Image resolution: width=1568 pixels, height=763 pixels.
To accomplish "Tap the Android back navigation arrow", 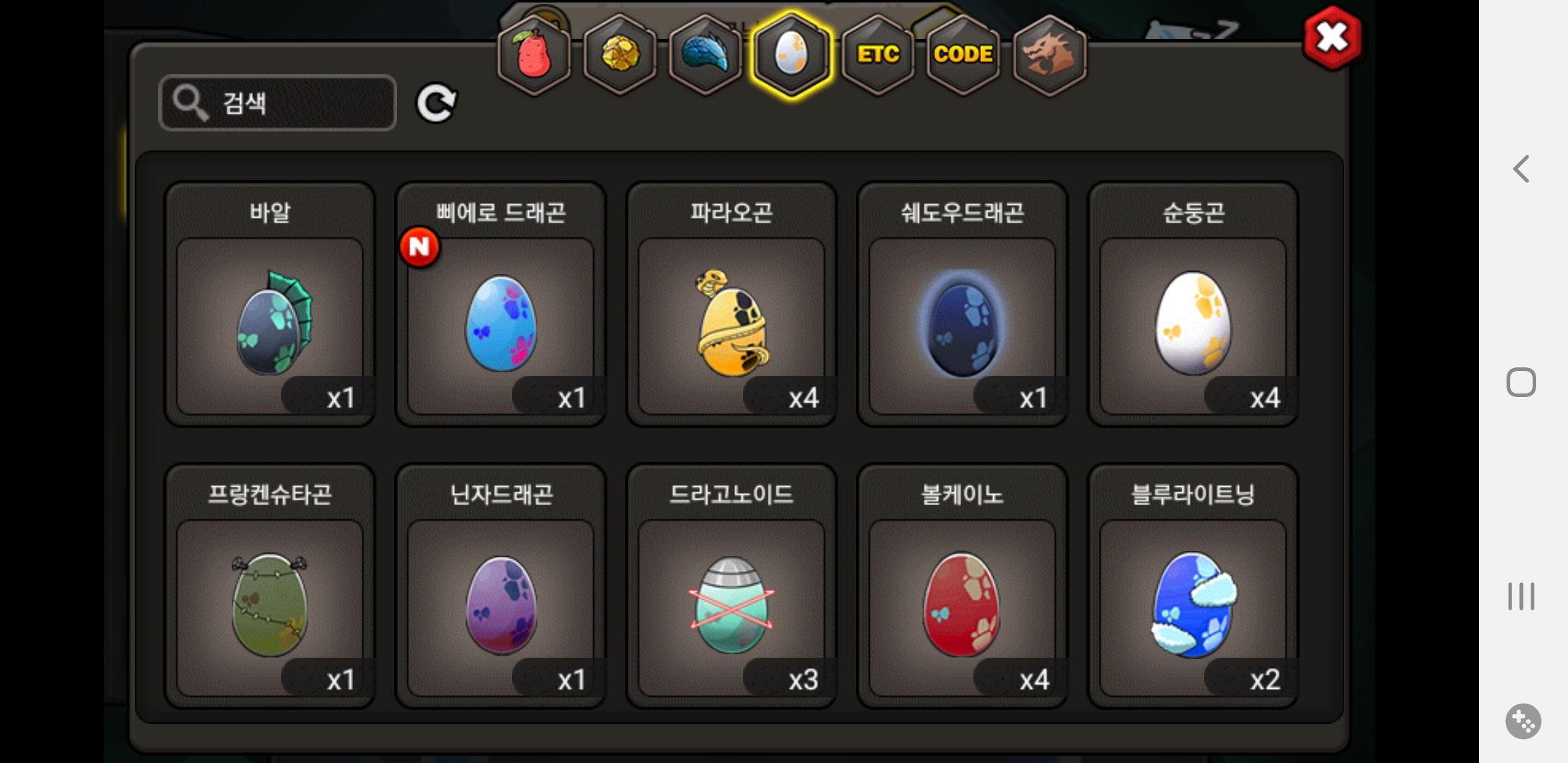I will pos(1521,169).
